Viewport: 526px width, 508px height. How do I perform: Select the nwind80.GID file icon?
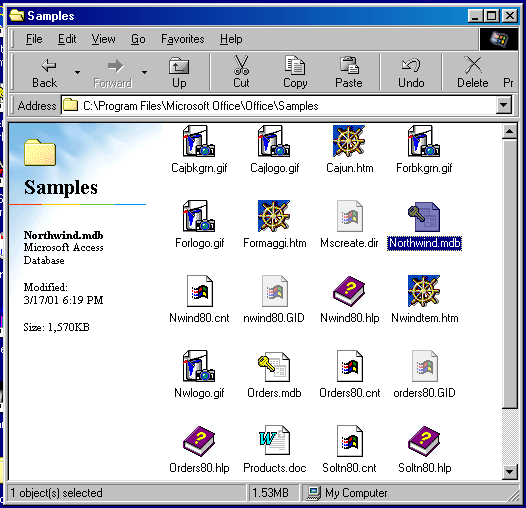point(275,291)
